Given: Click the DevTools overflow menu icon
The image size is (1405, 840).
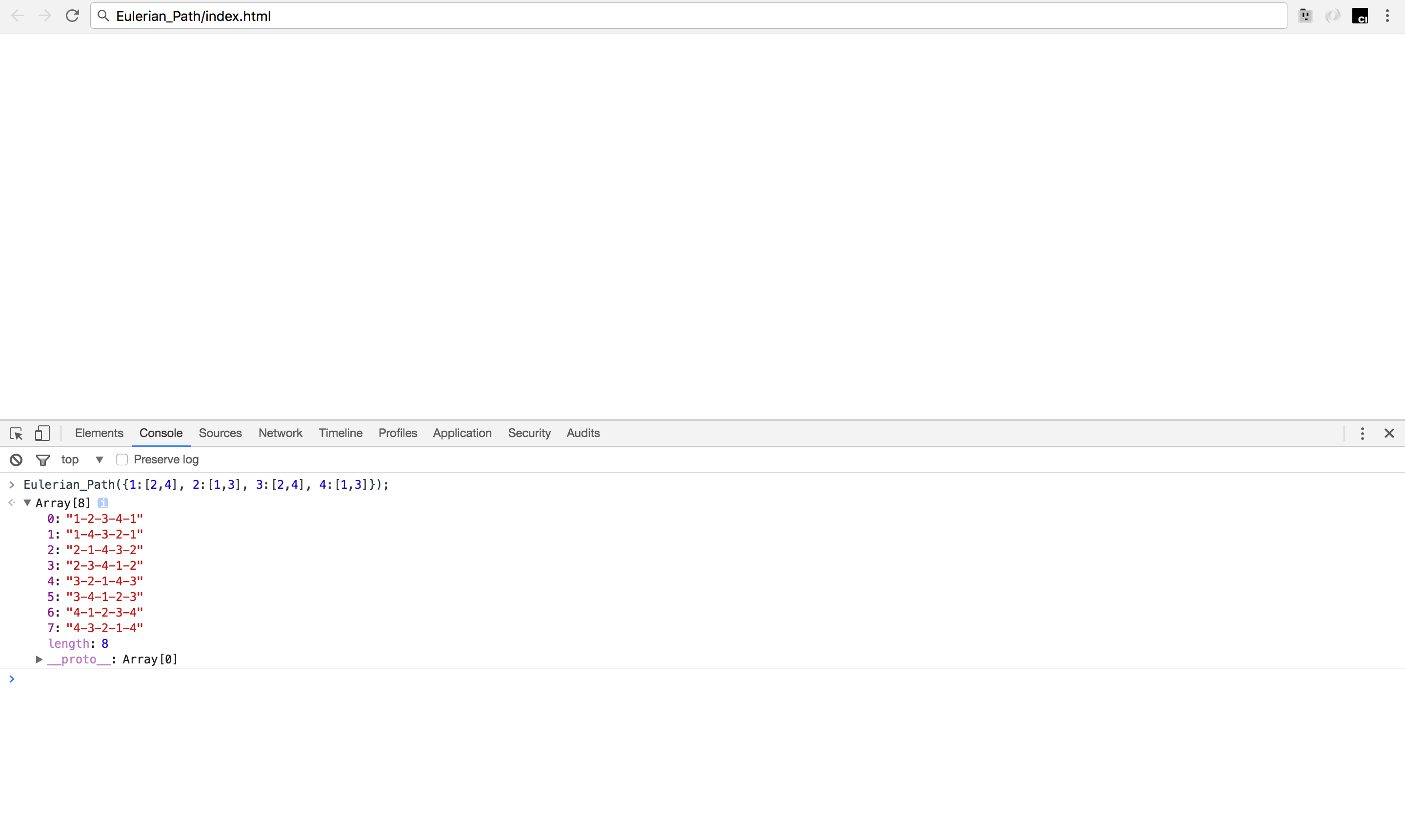Looking at the screenshot, I should click(1362, 433).
